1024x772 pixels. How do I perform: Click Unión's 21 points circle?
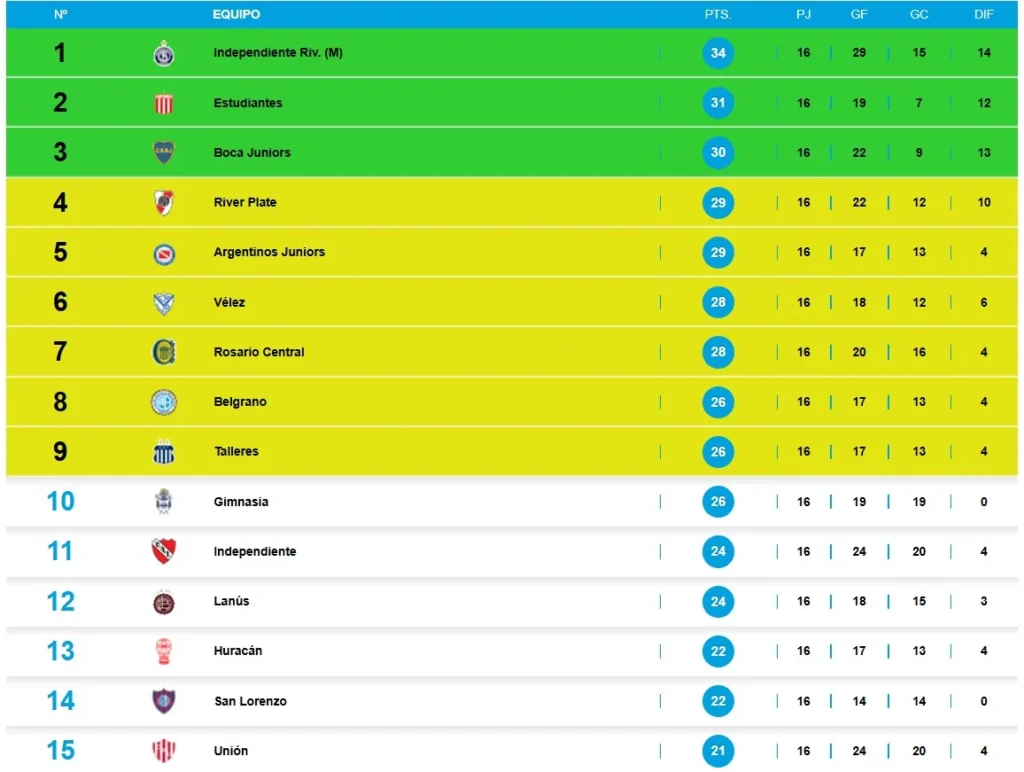[718, 751]
